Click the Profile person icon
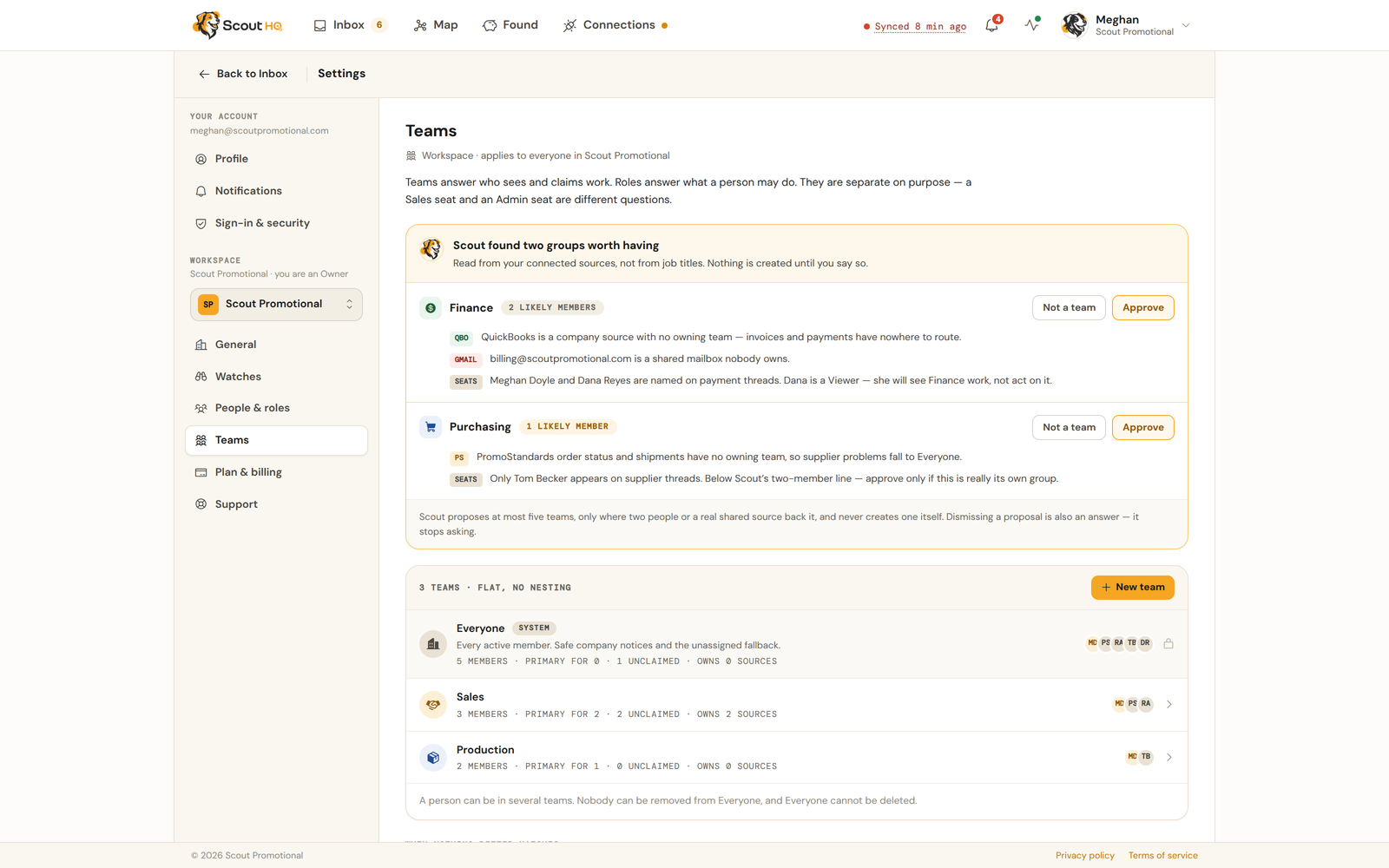 (x=201, y=159)
